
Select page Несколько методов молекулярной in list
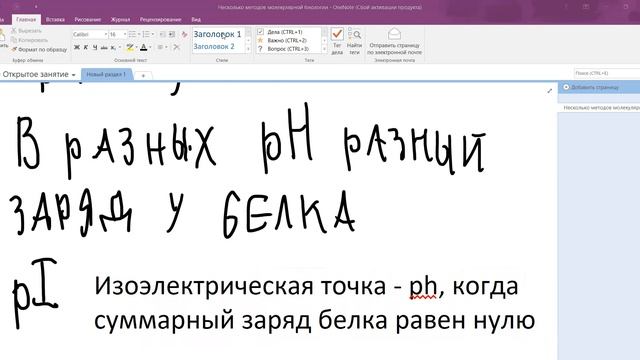point(600,108)
